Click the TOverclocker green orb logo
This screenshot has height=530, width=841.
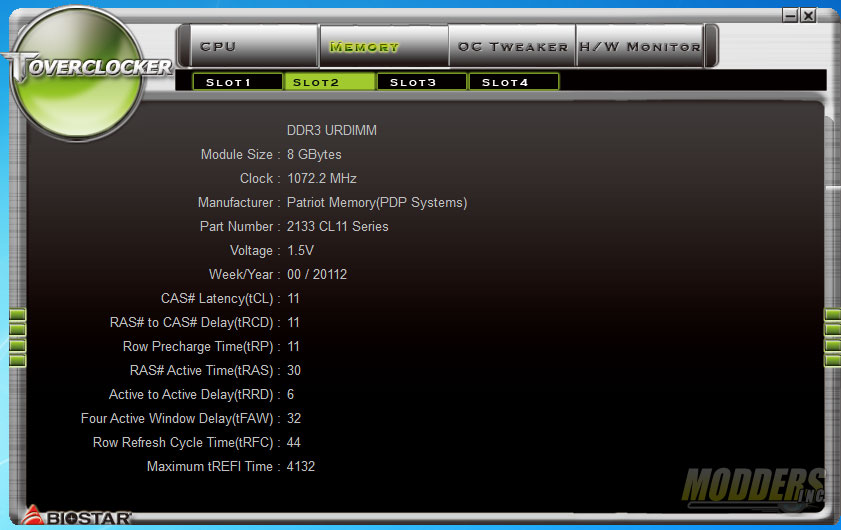pos(78,72)
